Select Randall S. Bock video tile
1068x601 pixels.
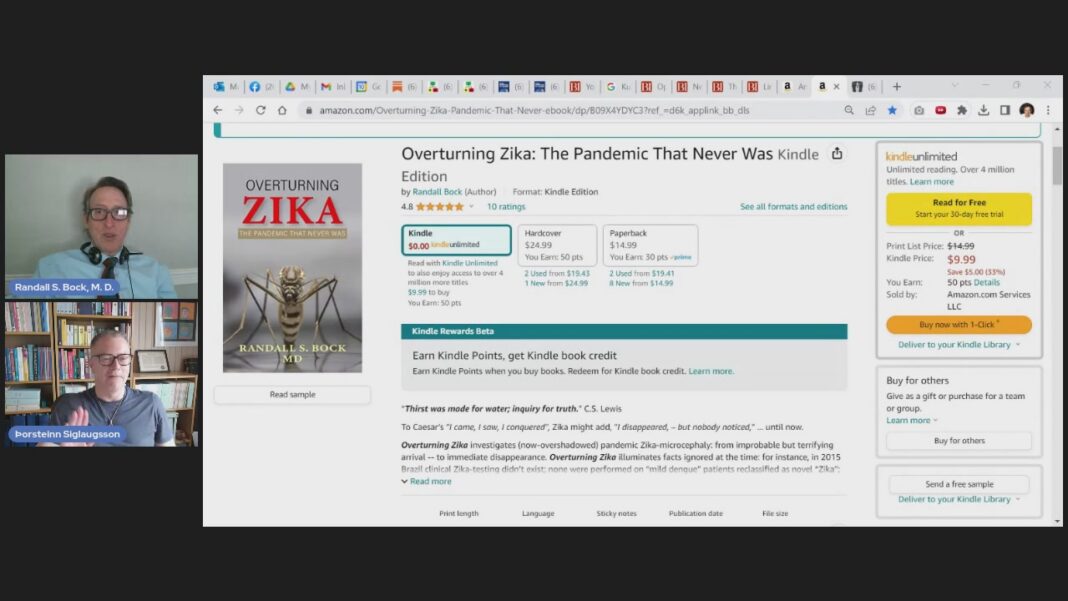[x=101, y=226]
